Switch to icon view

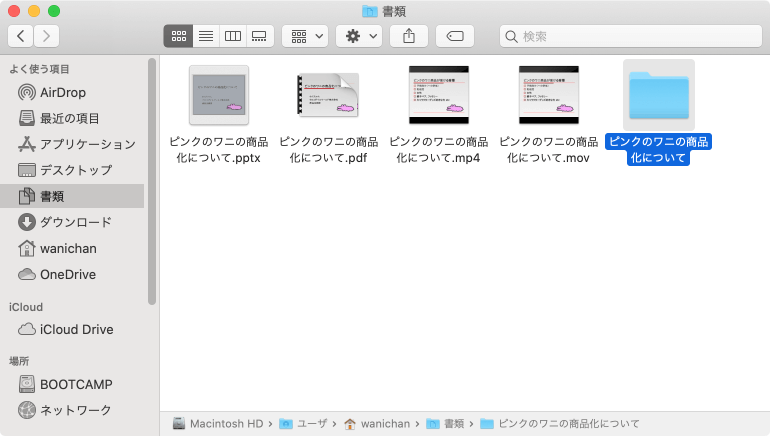click(178, 36)
